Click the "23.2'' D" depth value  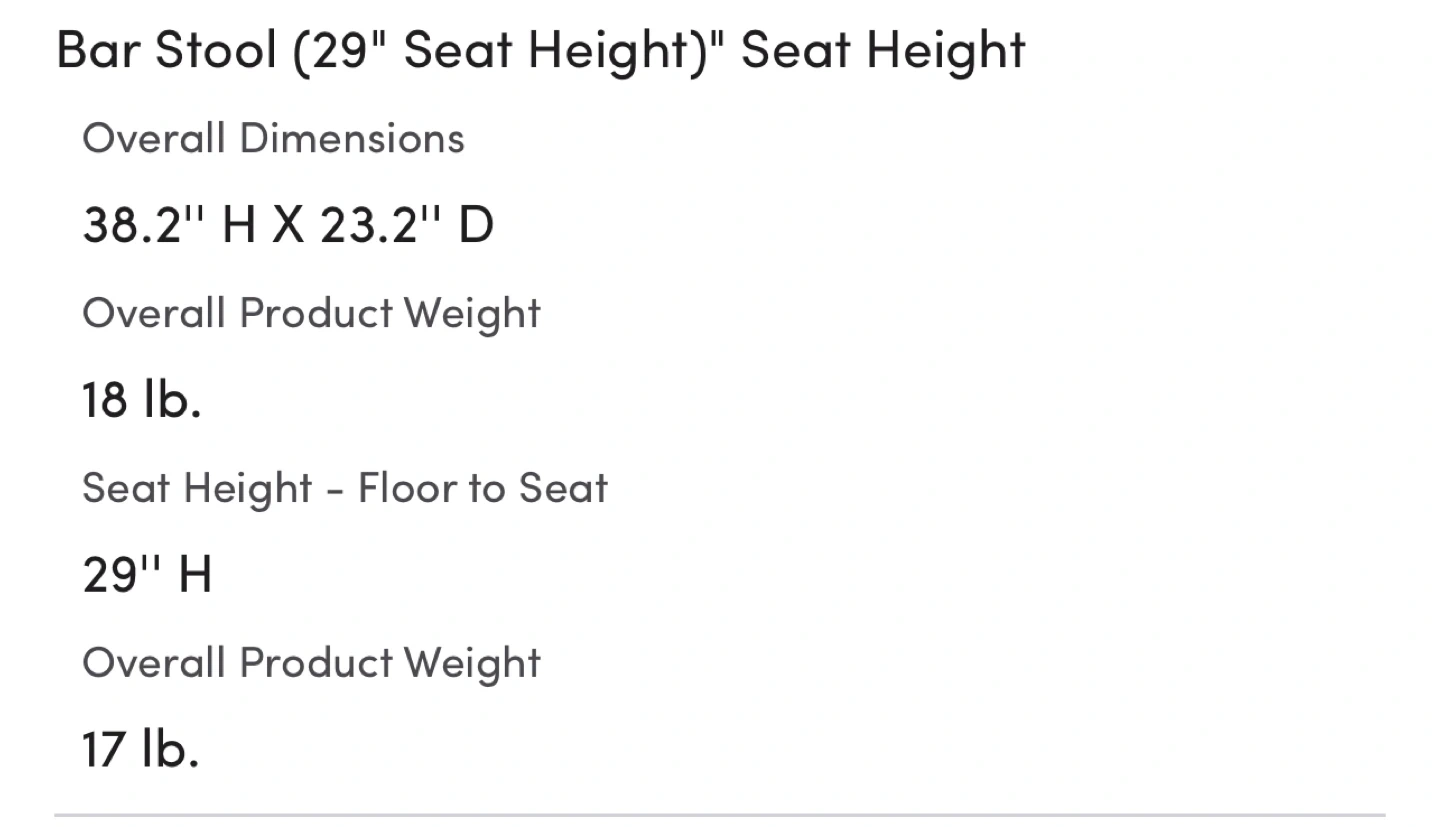pos(407,225)
